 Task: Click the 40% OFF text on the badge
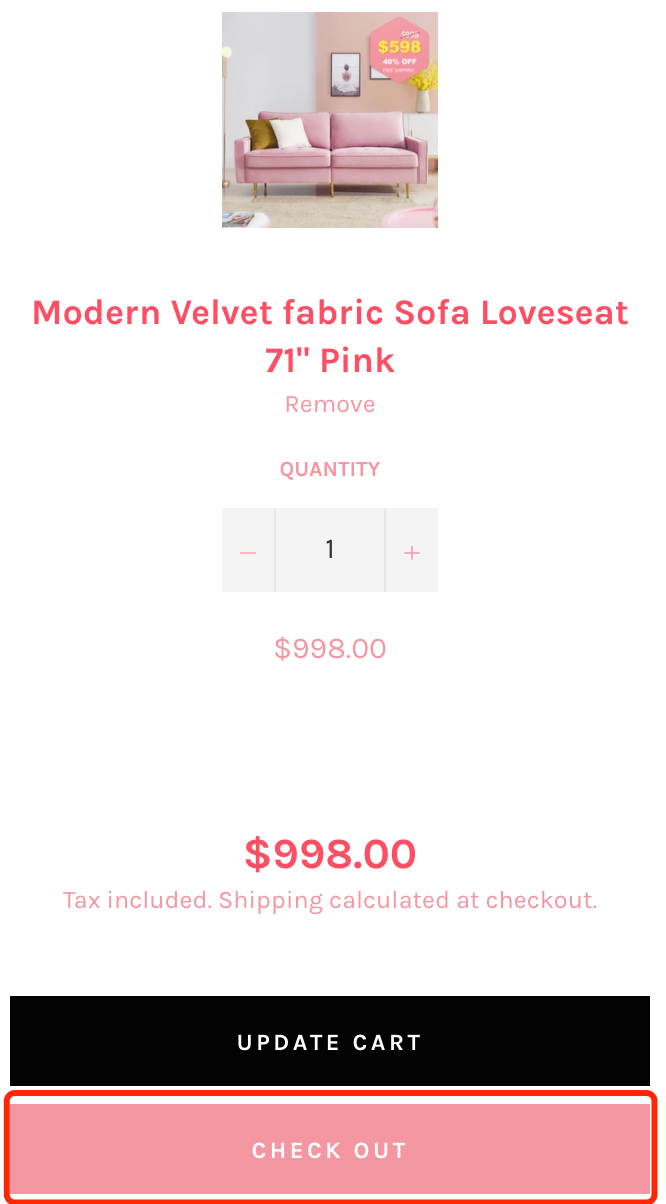tap(399, 61)
